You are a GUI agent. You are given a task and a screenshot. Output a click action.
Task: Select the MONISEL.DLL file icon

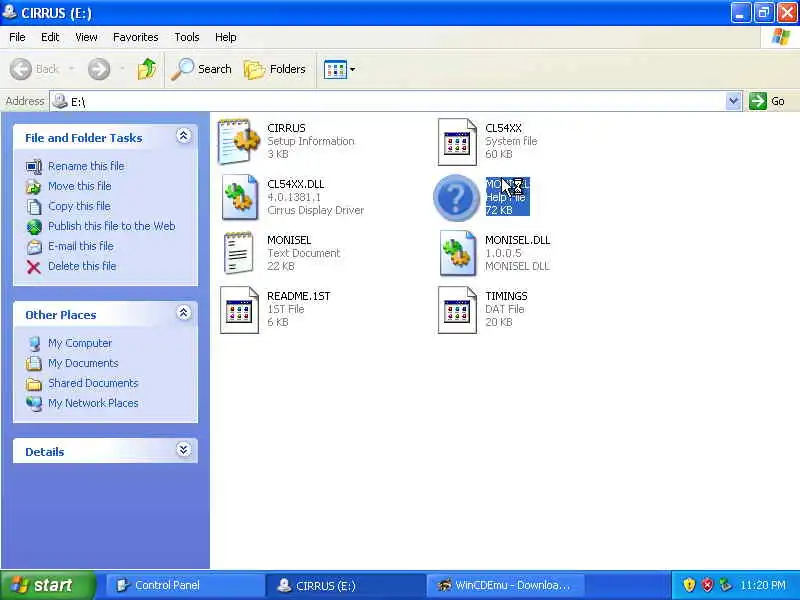(x=458, y=253)
